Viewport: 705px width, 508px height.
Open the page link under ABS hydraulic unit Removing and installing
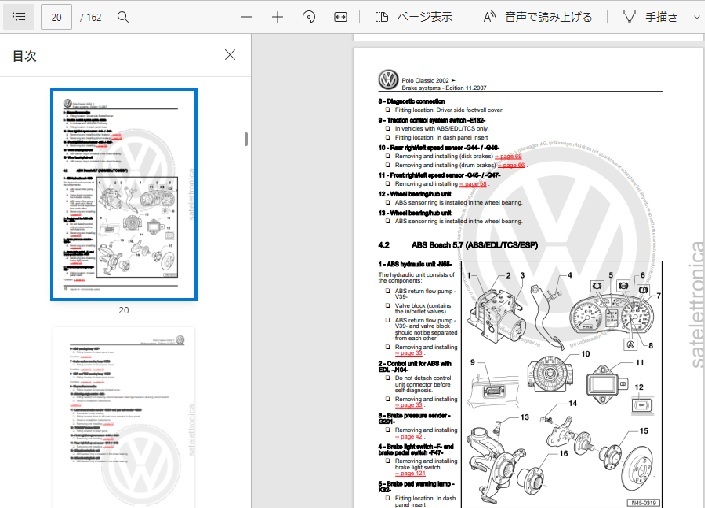409,353
